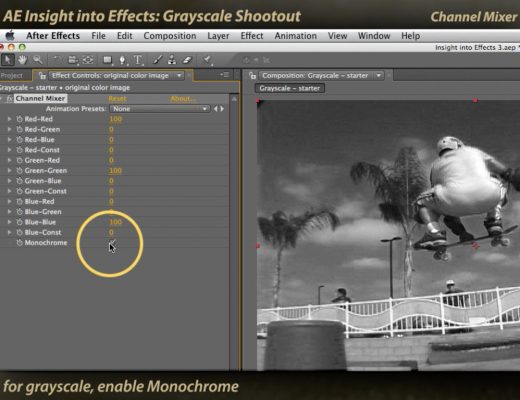The height and width of the screenshot is (400, 520).
Task: Click Reset for Channel Mixer
Action: (117, 99)
